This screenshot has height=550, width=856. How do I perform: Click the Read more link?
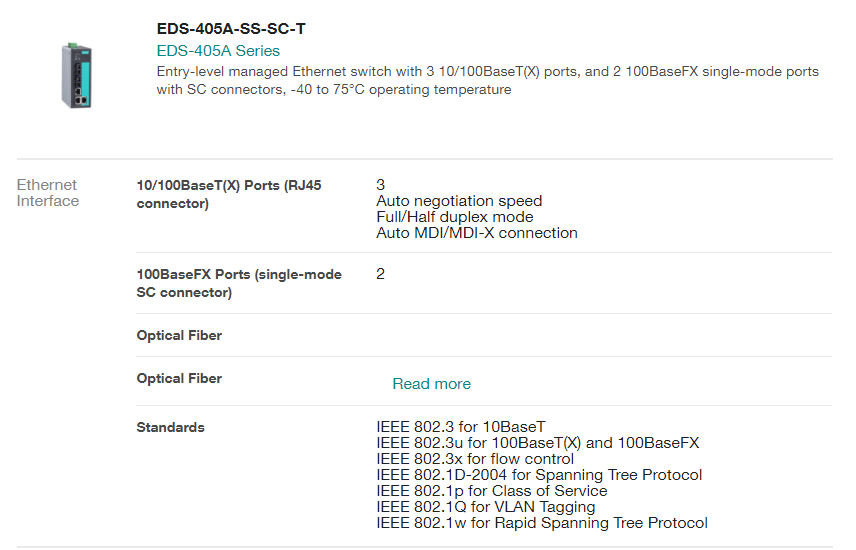point(431,384)
